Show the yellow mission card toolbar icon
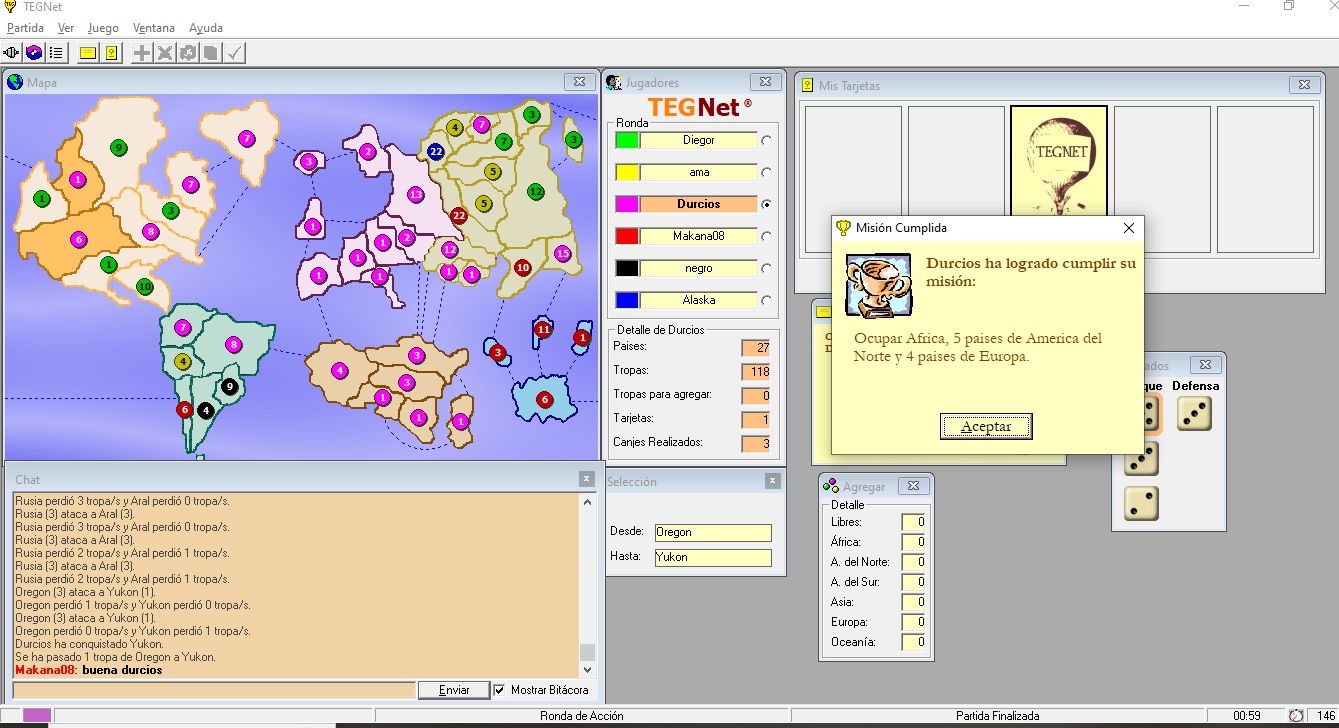This screenshot has height=728, width=1339. [x=89, y=53]
